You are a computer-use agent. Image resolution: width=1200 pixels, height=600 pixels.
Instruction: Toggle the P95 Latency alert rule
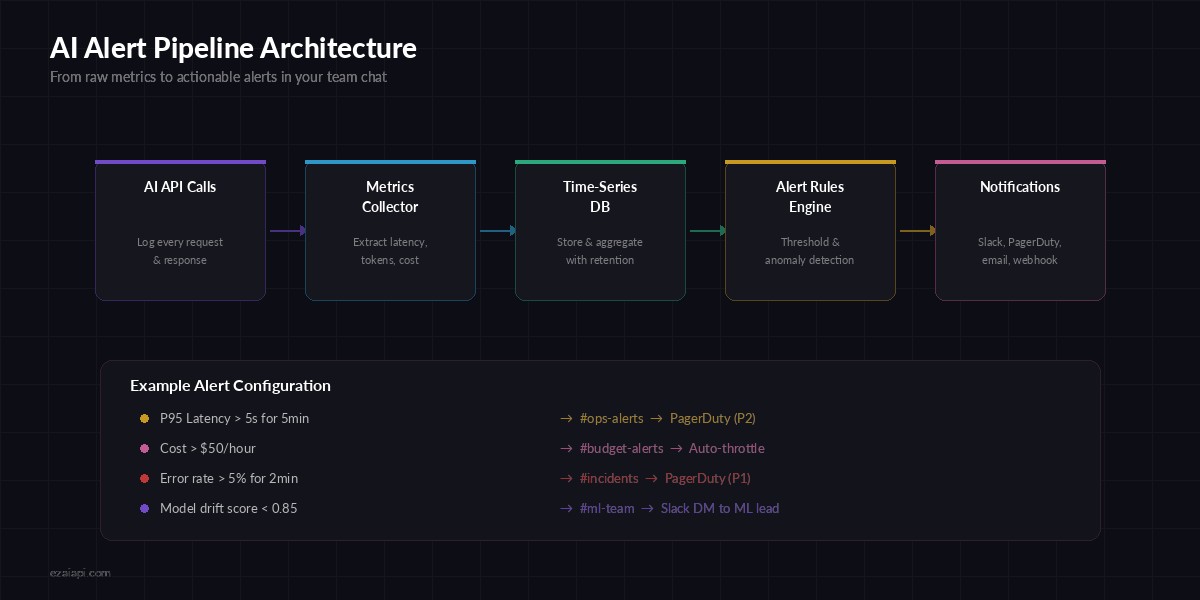pos(234,418)
